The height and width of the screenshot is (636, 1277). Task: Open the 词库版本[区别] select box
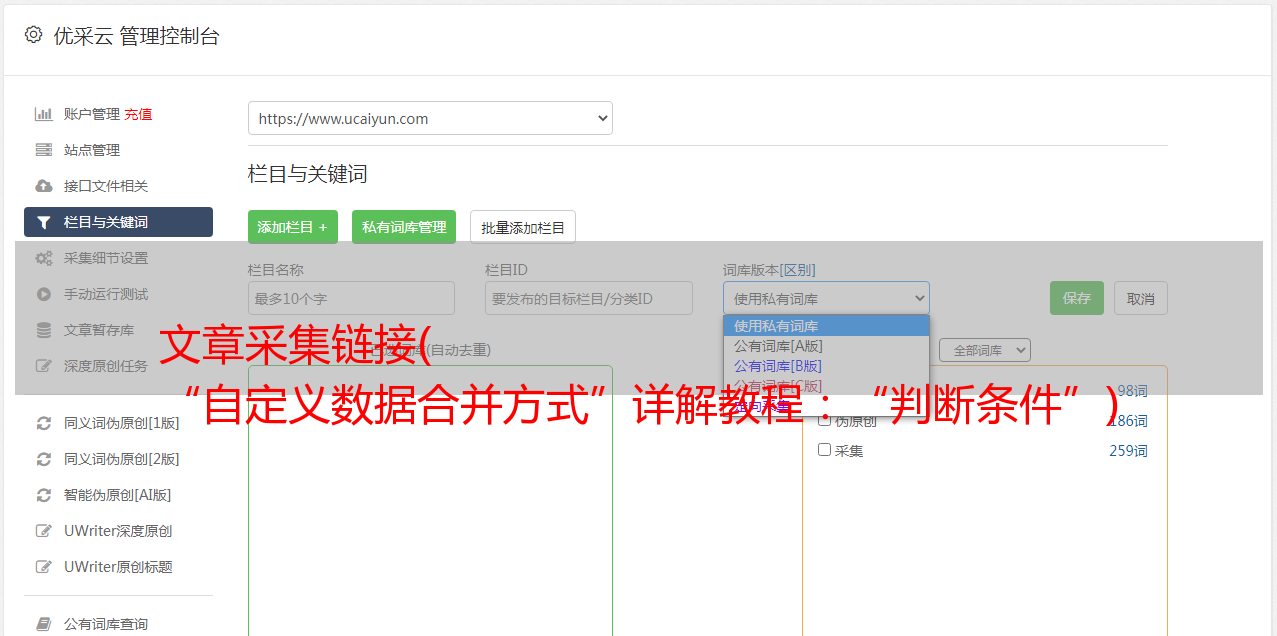(826, 298)
